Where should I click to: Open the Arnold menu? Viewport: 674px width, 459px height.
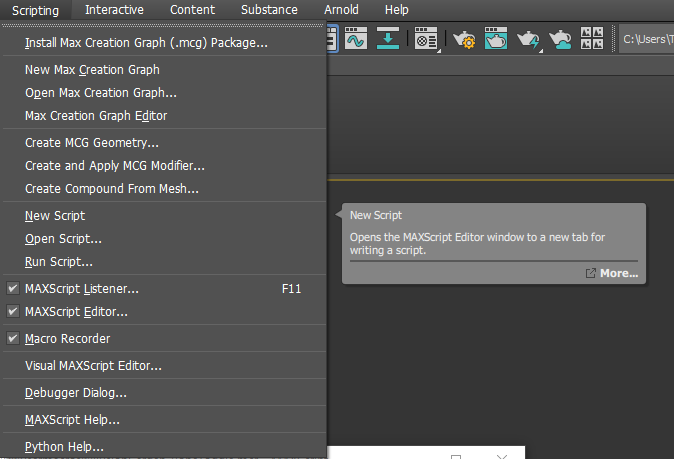(x=341, y=9)
